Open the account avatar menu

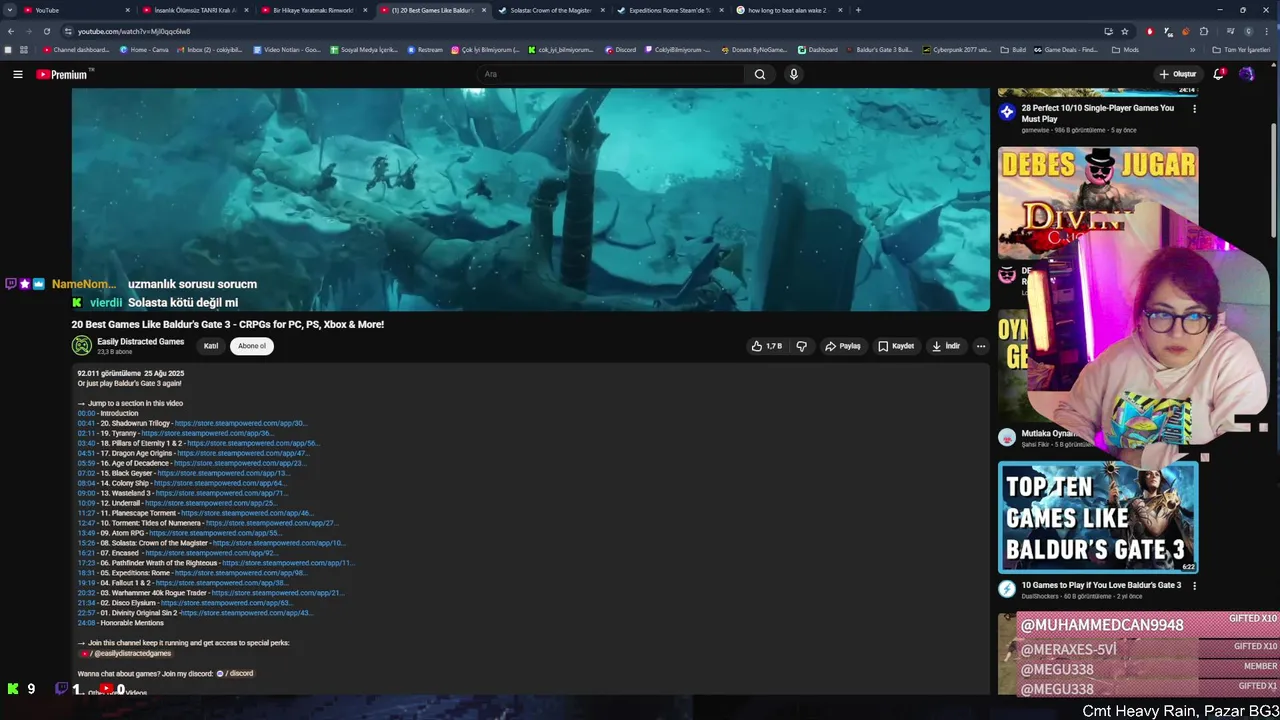(x=1246, y=74)
